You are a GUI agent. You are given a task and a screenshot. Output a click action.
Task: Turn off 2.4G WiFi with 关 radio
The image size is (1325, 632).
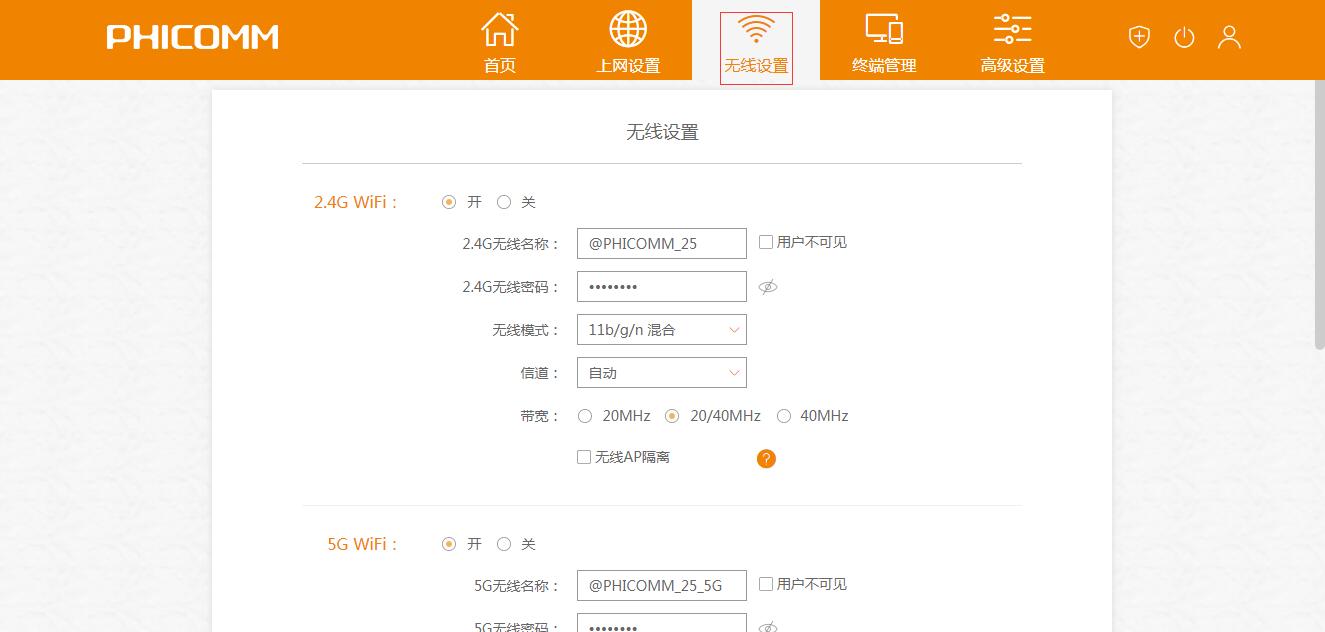[x=504, y=201]
